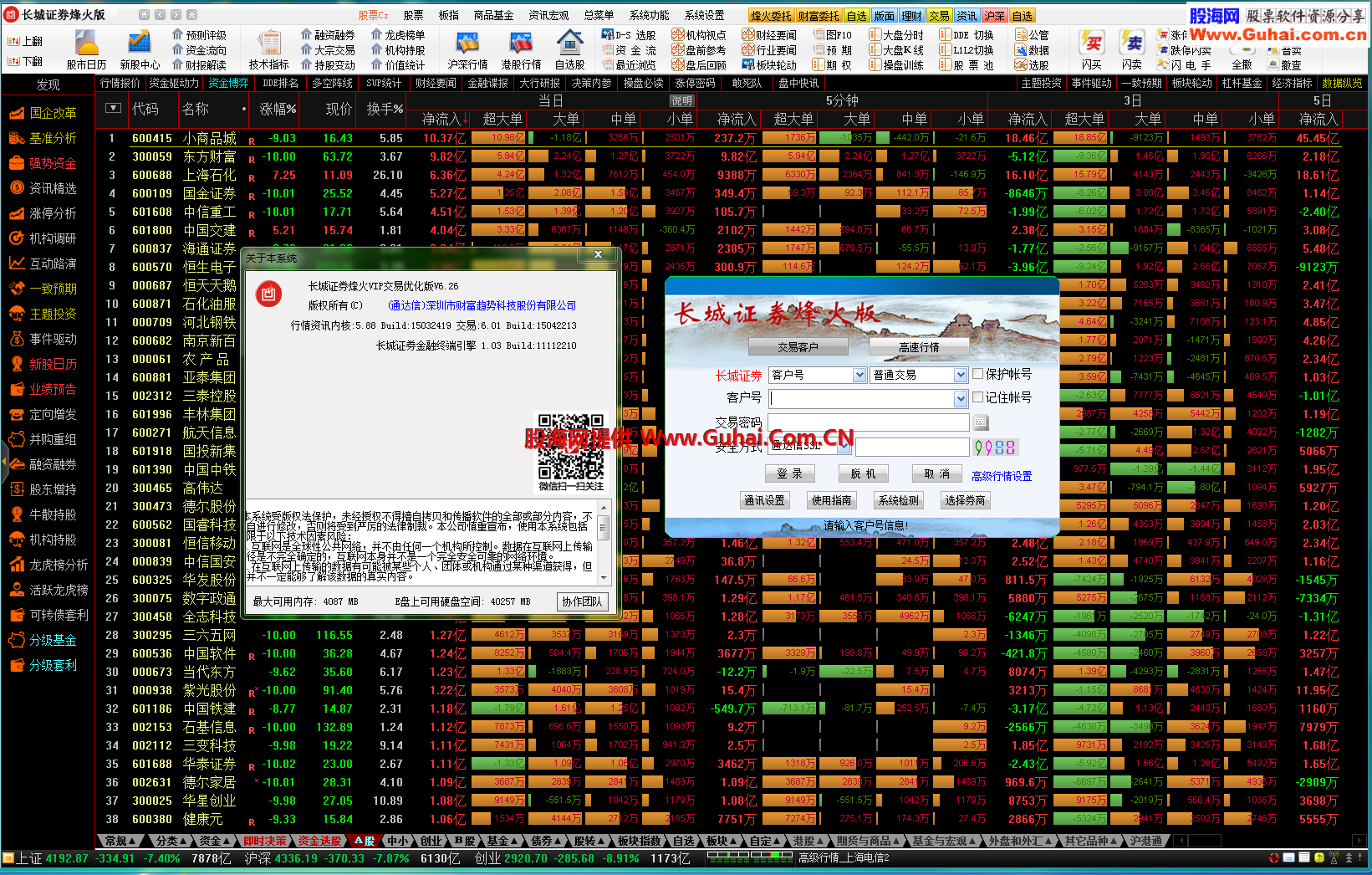Open the 港股行情 Hong Kong quotes icon
The width and height of the screenshot is (1372, 875).
521,49
